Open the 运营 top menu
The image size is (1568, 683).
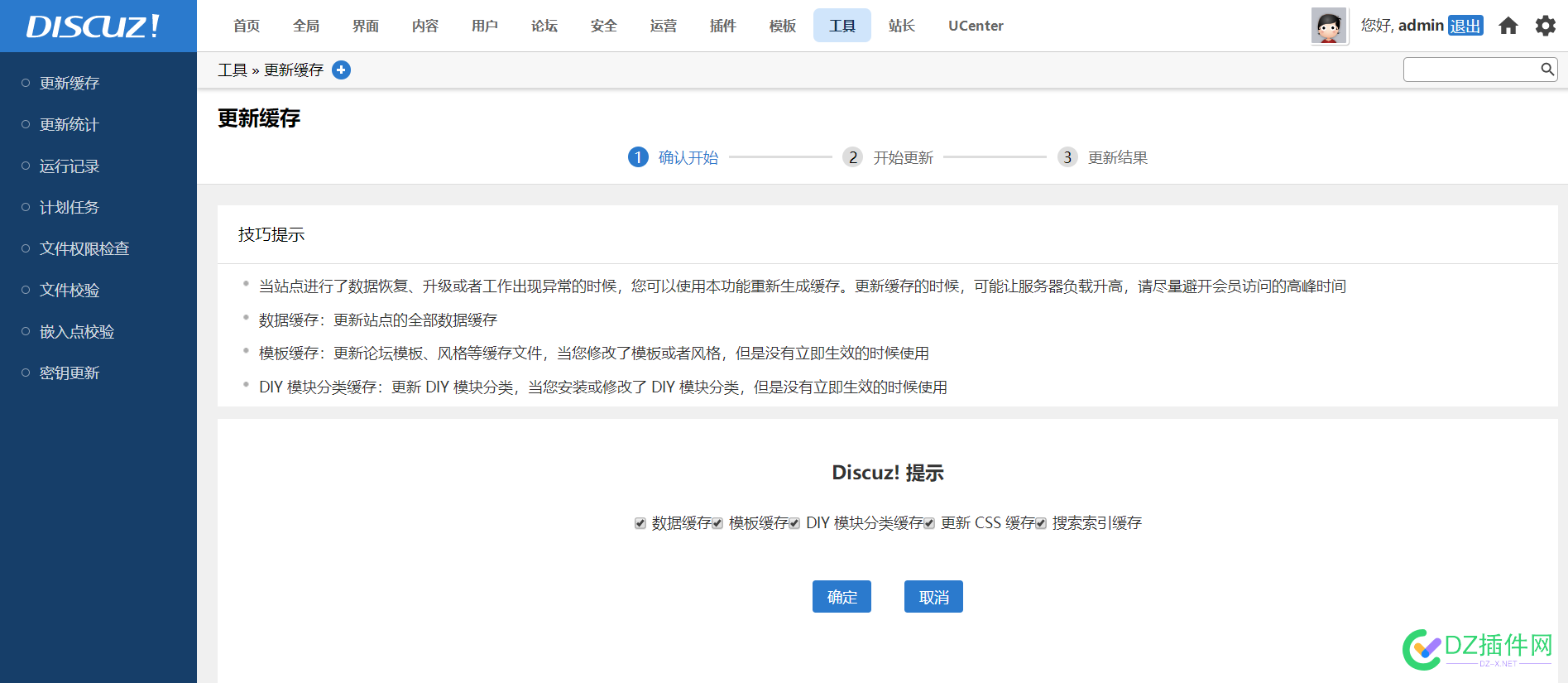pyautogui.click(x=664, y=26)
